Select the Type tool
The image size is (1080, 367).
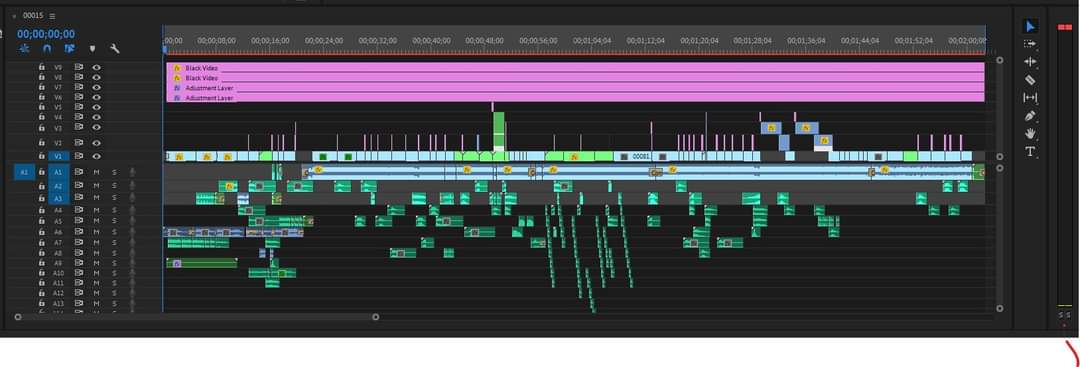[1030, 151]
